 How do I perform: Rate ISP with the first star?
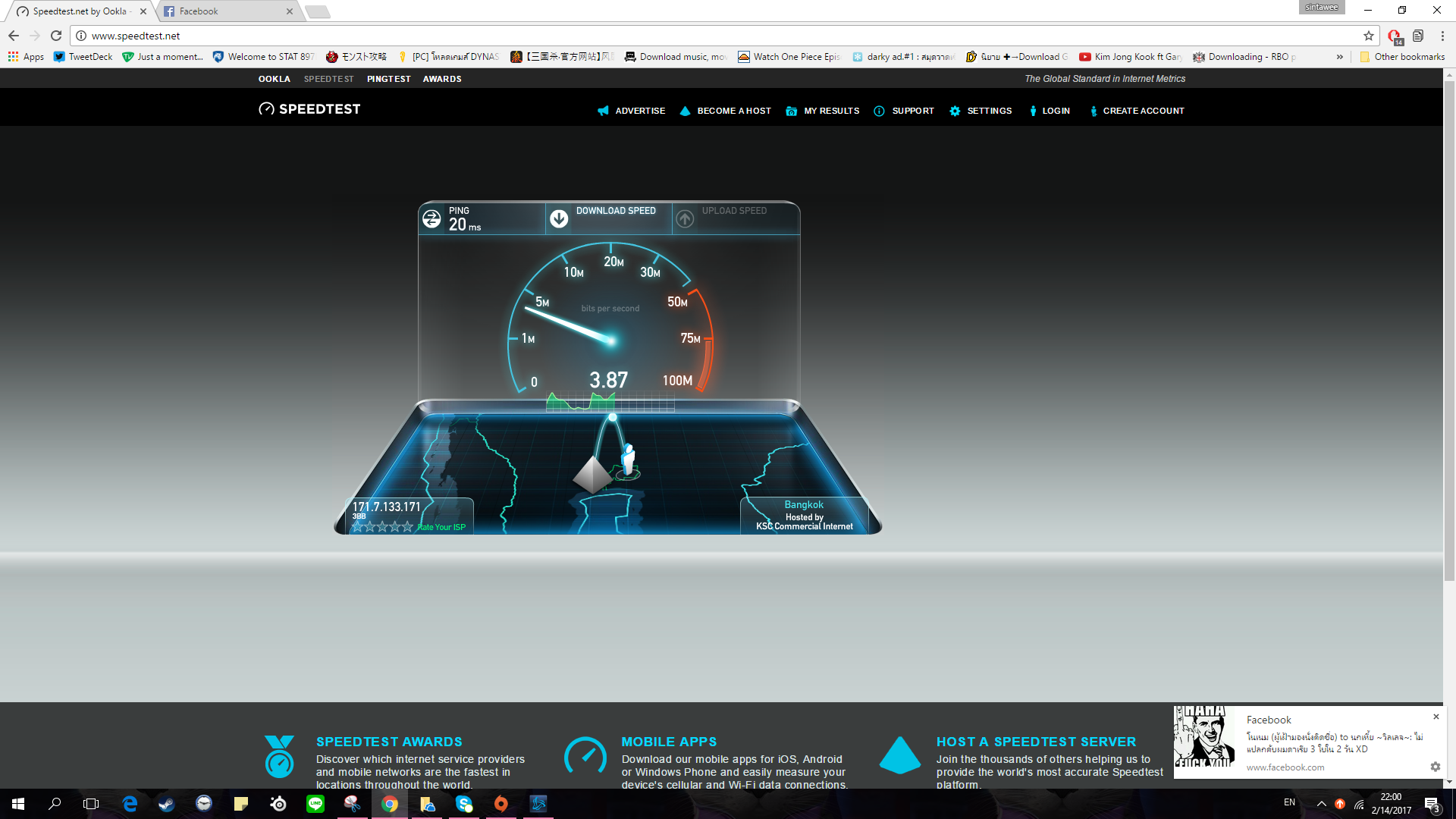[x=358, y=526]
